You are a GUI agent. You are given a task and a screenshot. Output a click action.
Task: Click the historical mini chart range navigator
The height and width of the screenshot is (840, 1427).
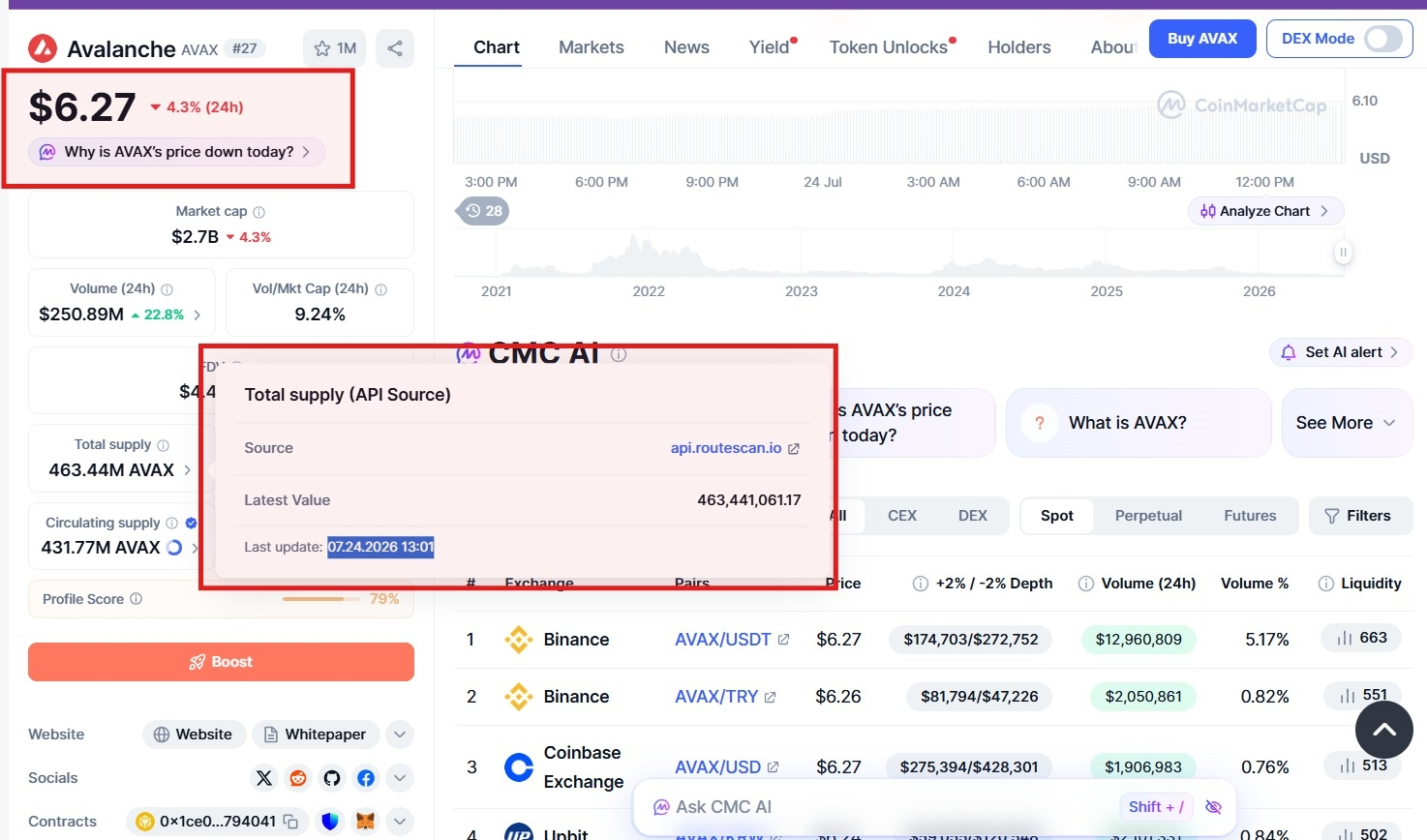click(898, 254)
